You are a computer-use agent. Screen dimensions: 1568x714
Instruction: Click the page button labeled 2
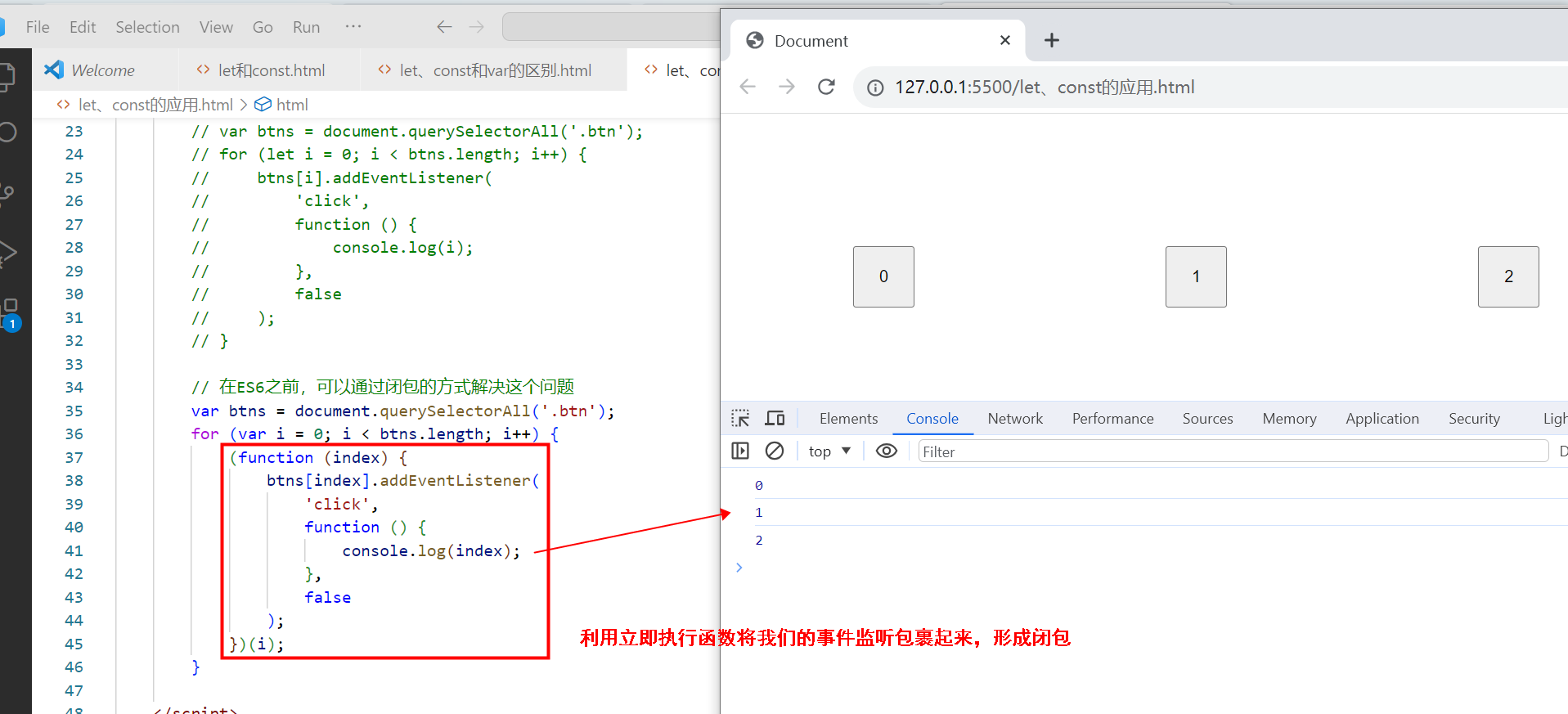1508,276
